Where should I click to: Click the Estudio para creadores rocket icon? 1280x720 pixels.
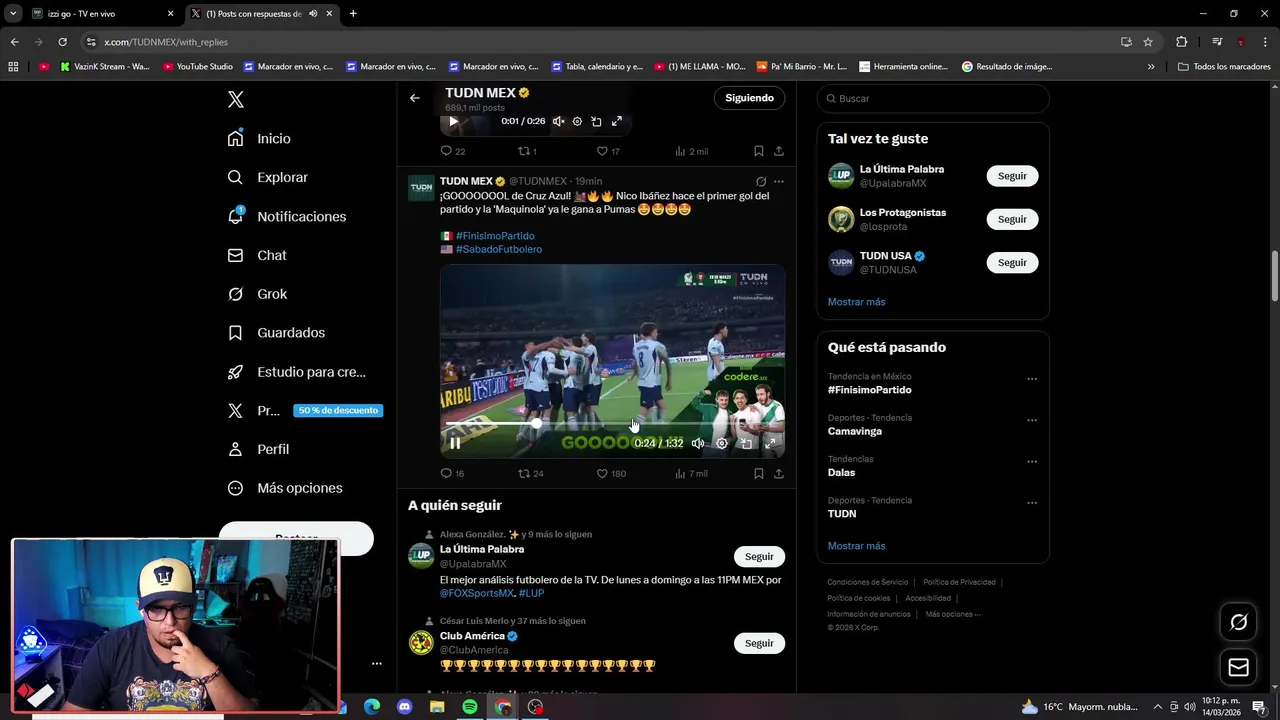(x=235, y=371)
